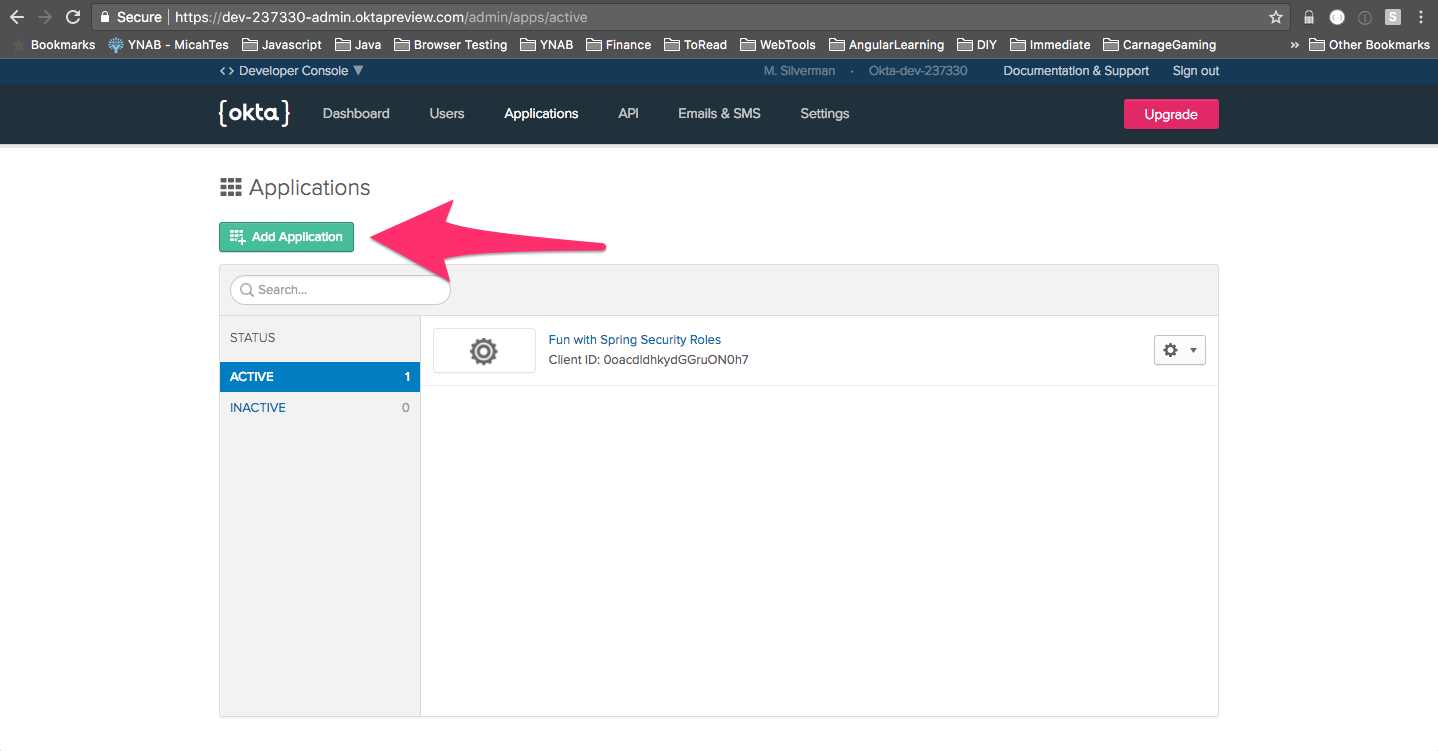This screenshot has width=1438, height=751.
Task: Open the Dashboard tab
Action: pyautogui.click(x=356, y=114)
